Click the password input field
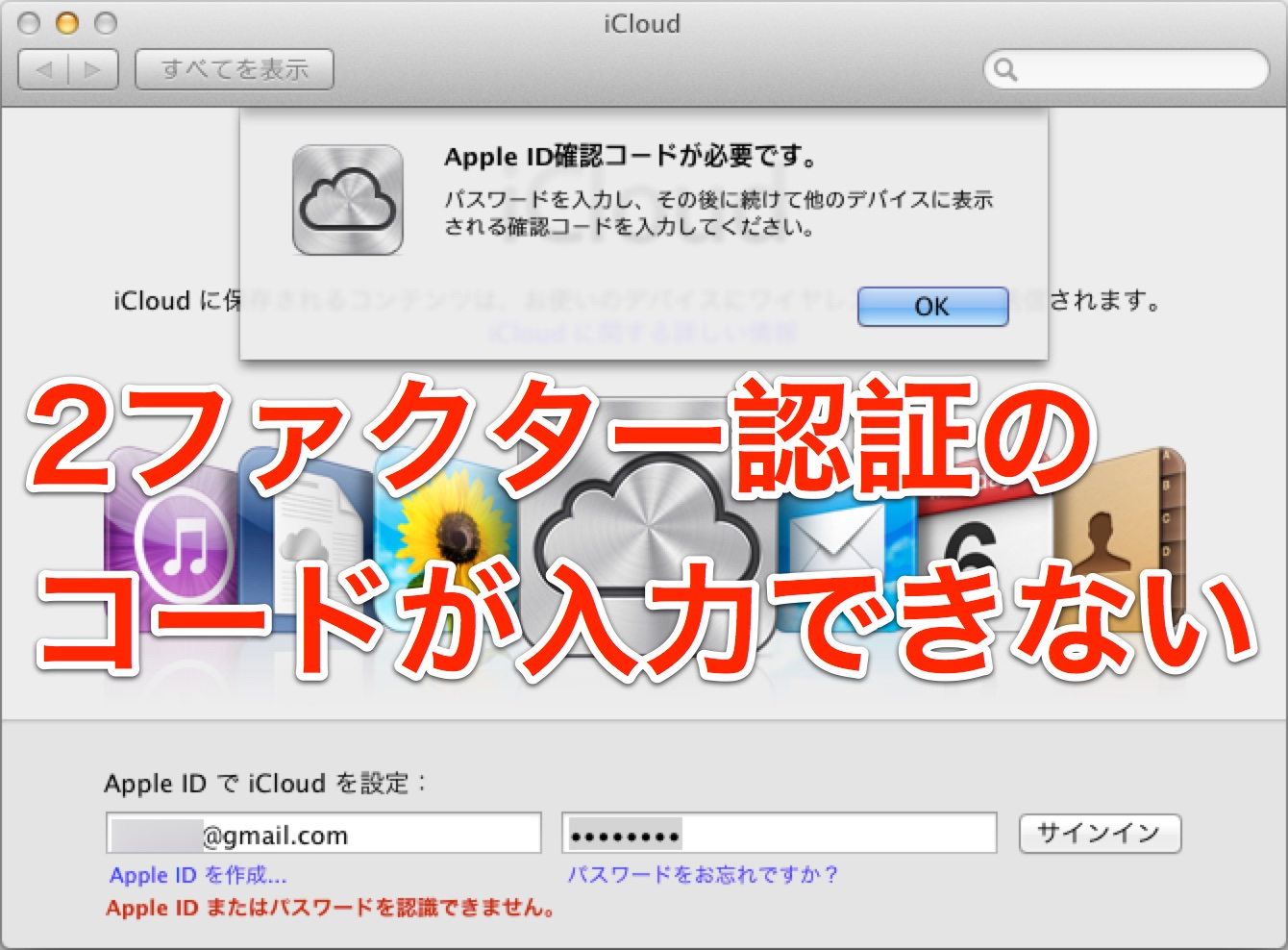 click(x=780, y=834)
